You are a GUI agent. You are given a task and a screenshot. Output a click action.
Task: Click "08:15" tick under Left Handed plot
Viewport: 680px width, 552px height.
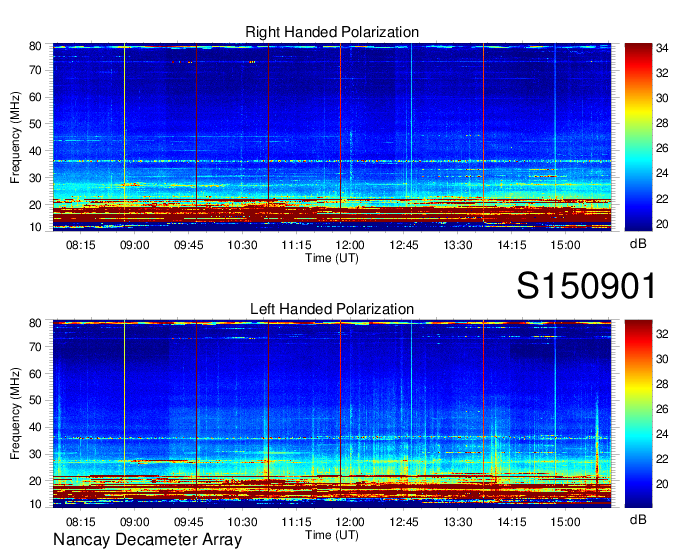[x=81, y=522]
